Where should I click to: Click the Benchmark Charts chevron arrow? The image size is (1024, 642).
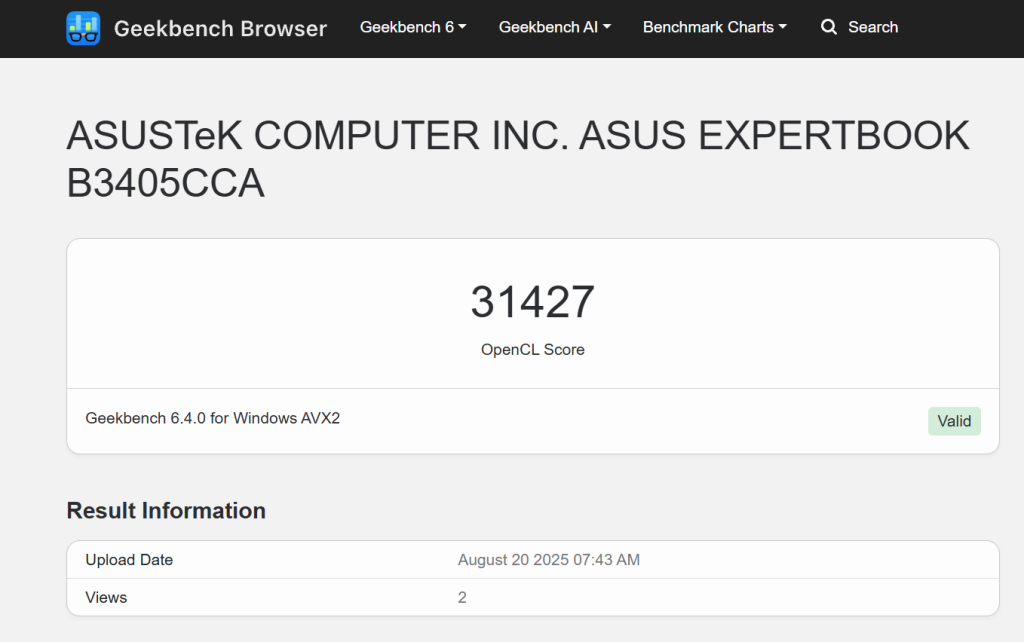pos(782,27)
